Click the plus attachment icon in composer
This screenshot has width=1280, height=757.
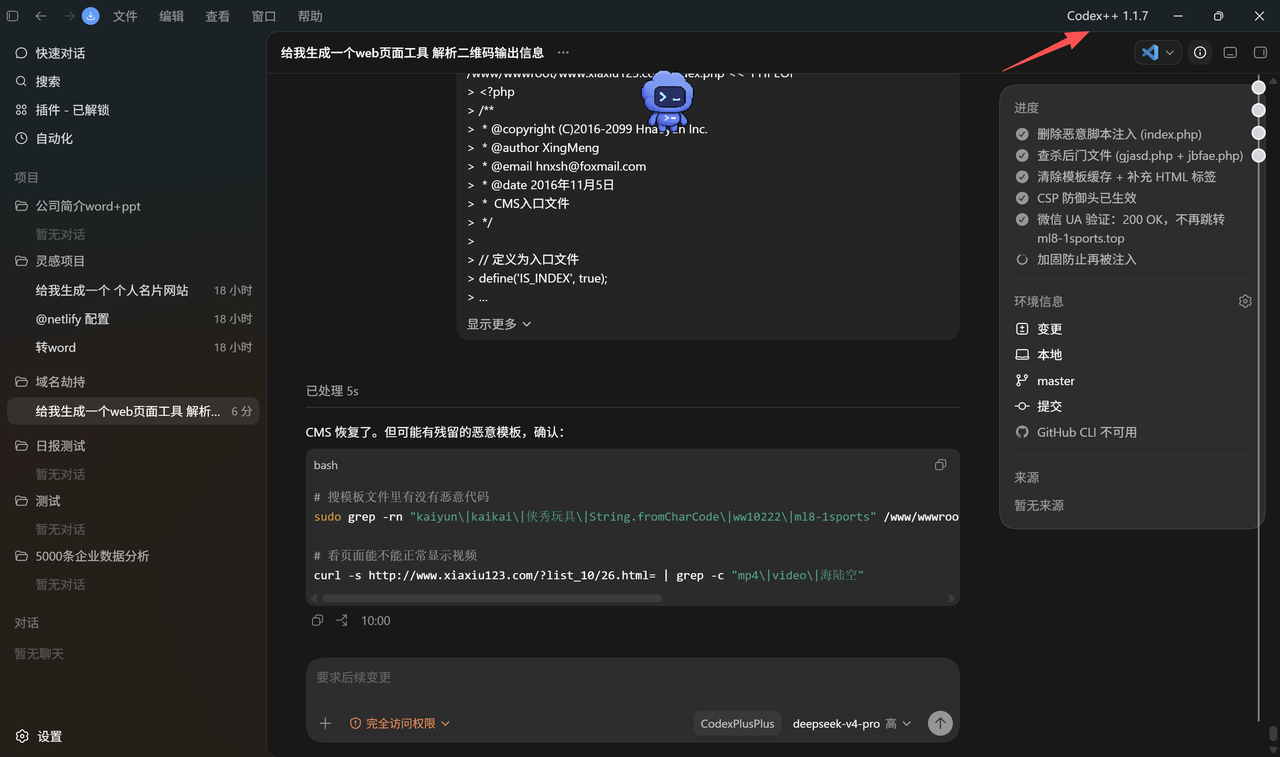tap(325, 723)
